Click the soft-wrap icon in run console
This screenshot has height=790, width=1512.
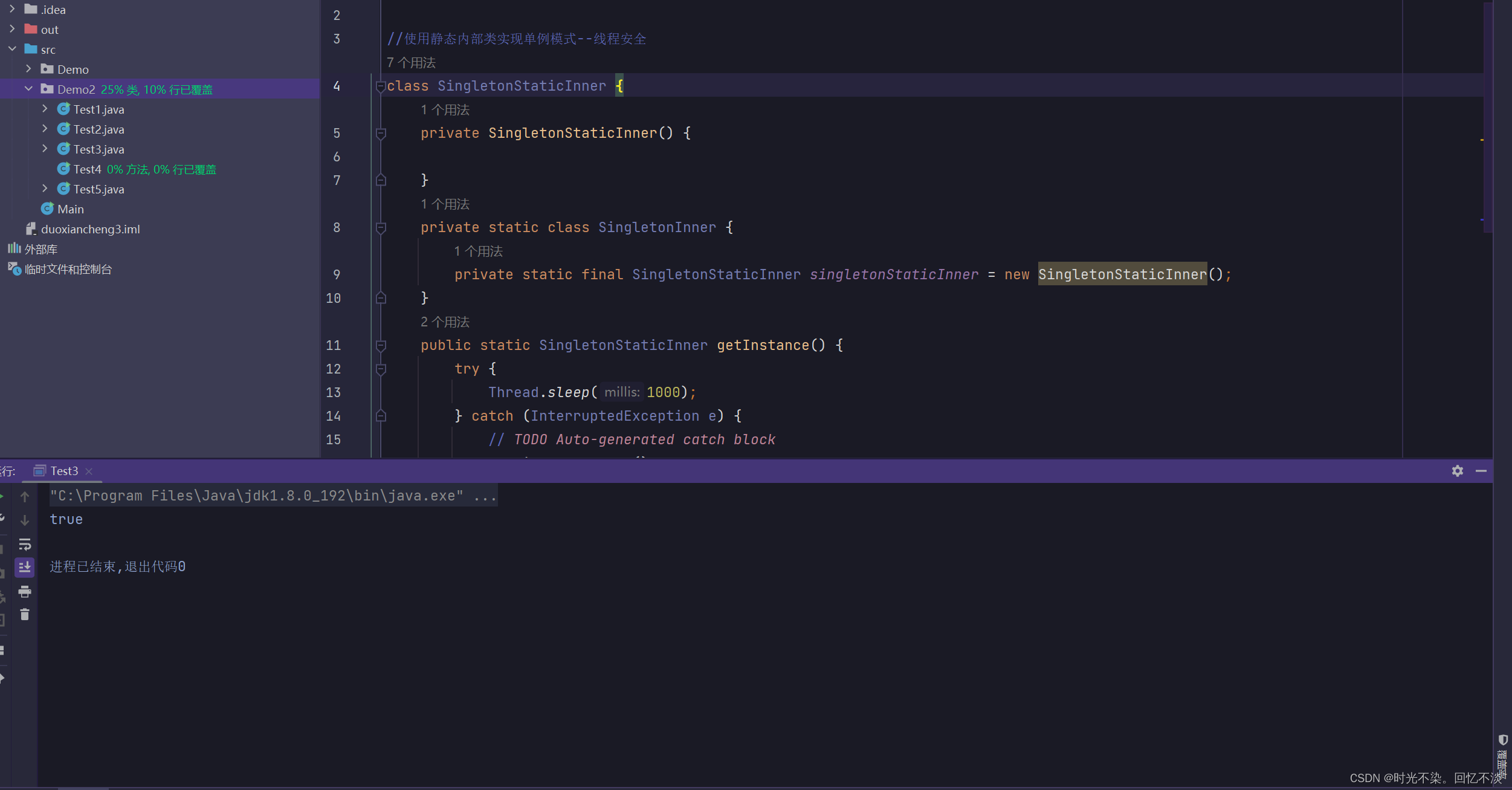(x=25, y=544)
